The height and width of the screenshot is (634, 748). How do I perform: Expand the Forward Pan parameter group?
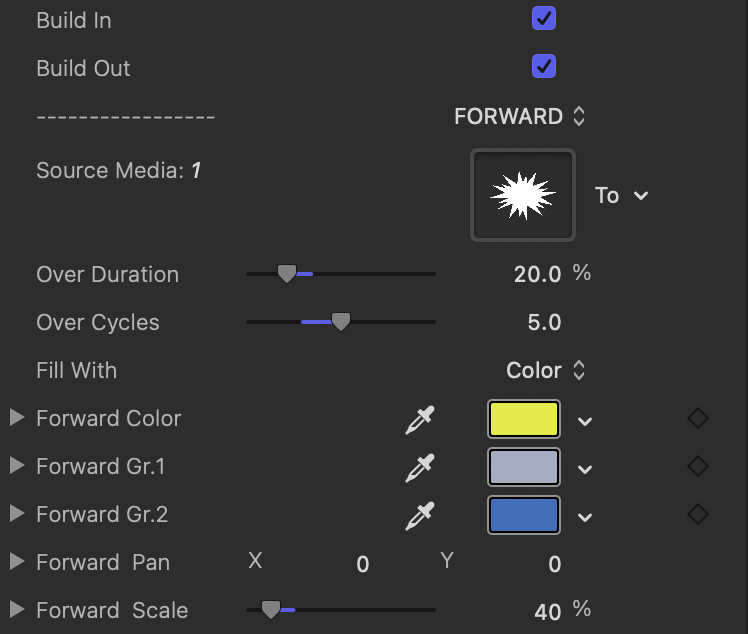[16, 562]
